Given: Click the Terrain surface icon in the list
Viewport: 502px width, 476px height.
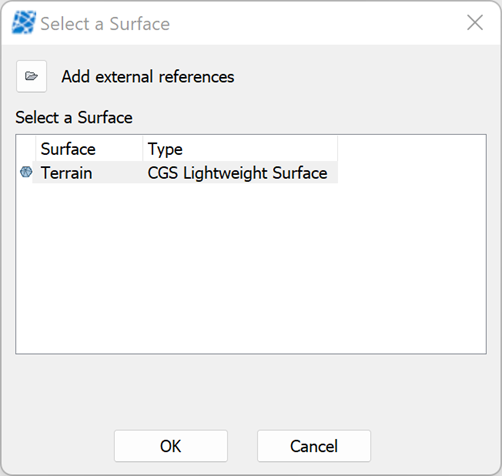Looking at the screenshot, I should pos(26,172).
